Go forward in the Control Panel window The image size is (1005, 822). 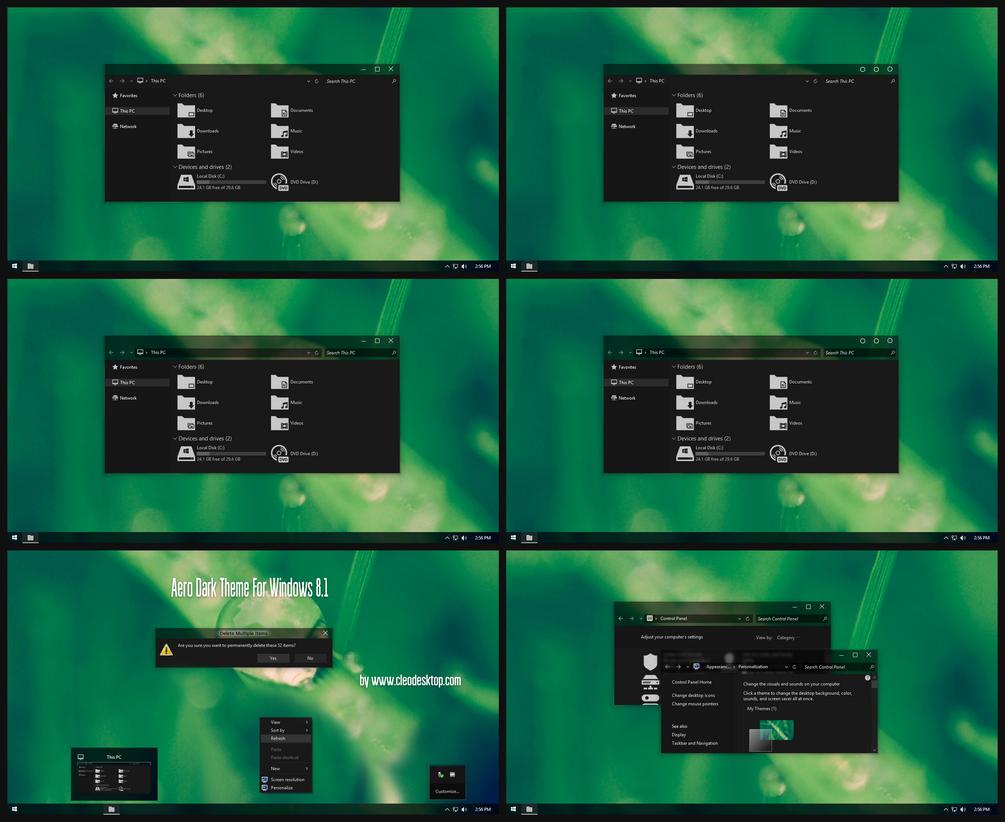pos(631,619)
